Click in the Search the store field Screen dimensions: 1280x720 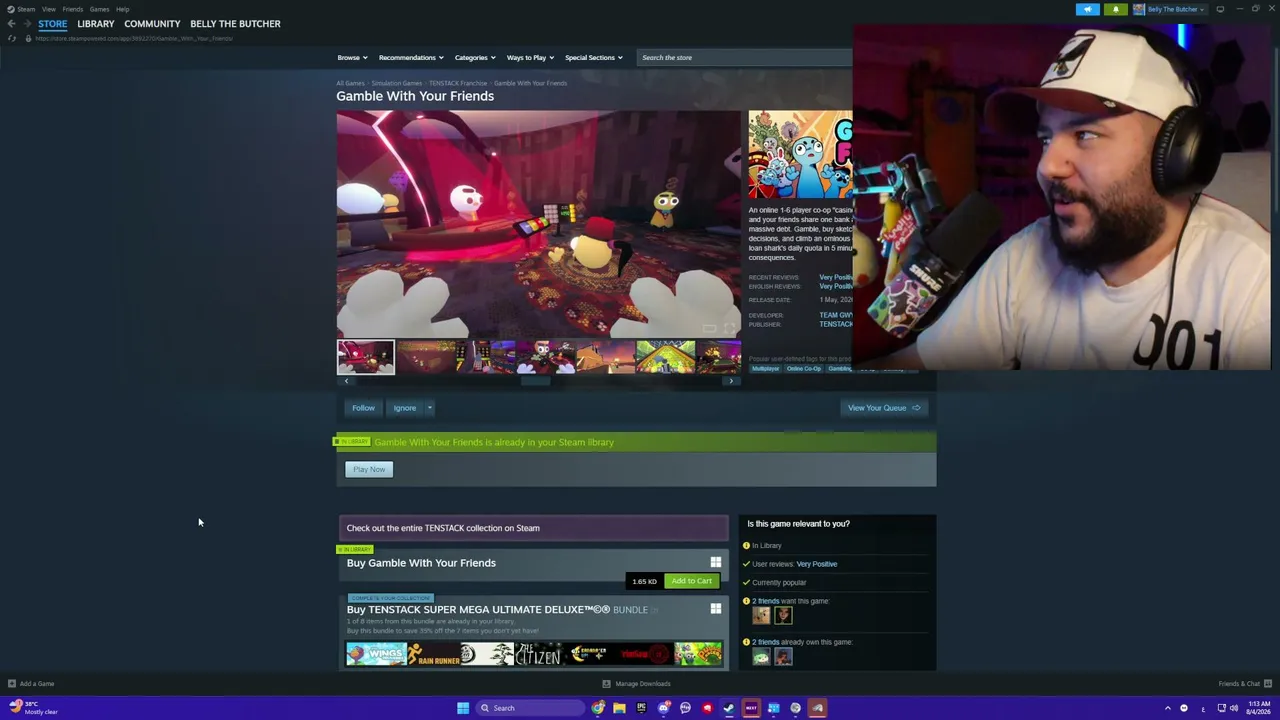point(744,58)
